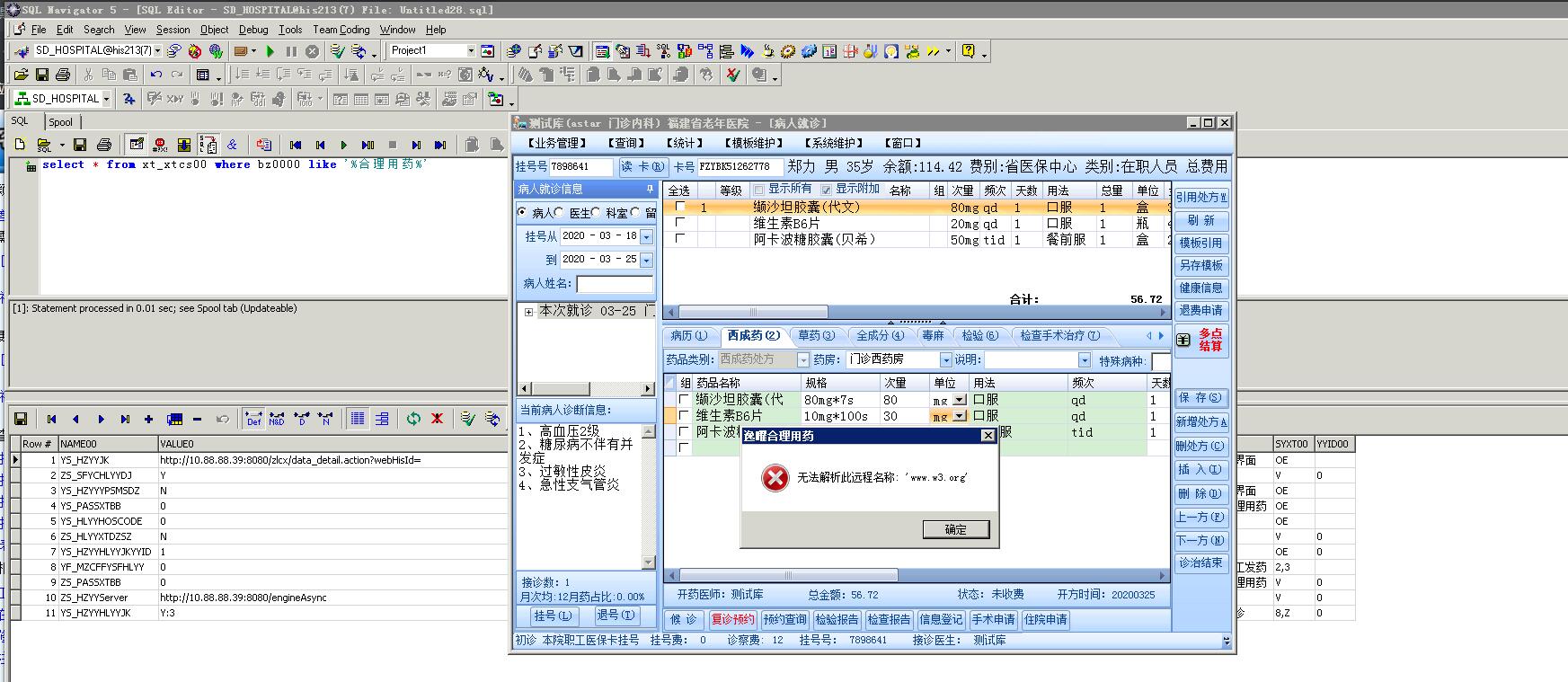1568x682 pixels.
Task: Click the red X green check icon in toolbar
Action: [x=733, y=75]
